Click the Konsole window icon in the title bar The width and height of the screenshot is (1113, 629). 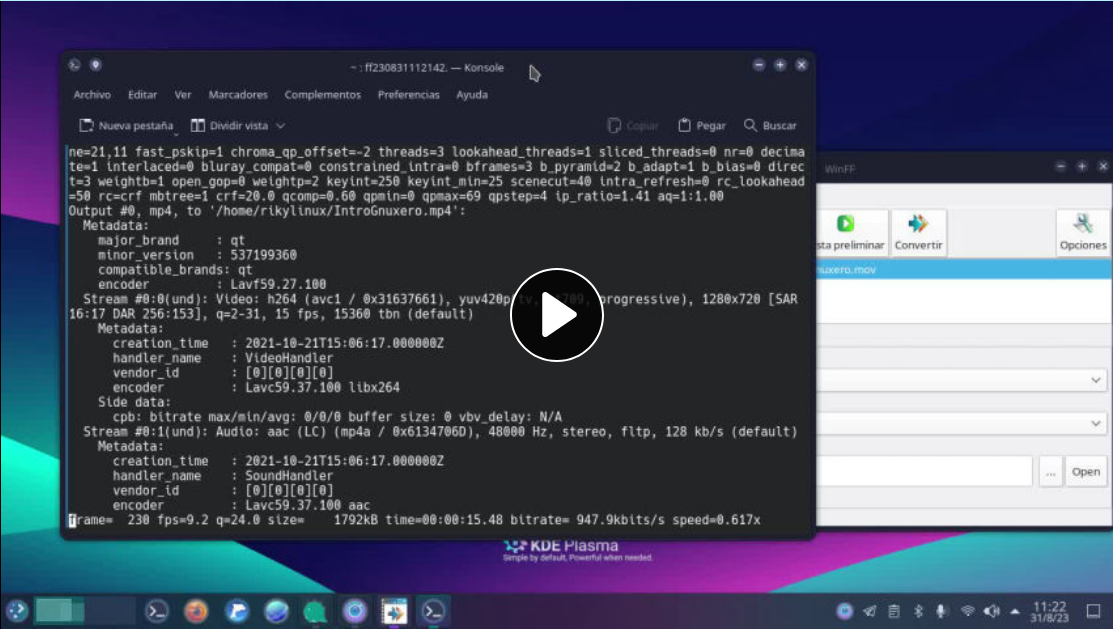[x=75, y=65]
